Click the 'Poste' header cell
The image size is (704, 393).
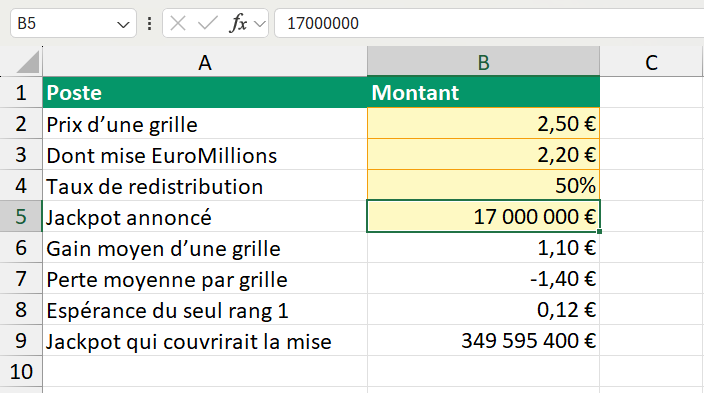pyautogui.click(x=205, y=93)
